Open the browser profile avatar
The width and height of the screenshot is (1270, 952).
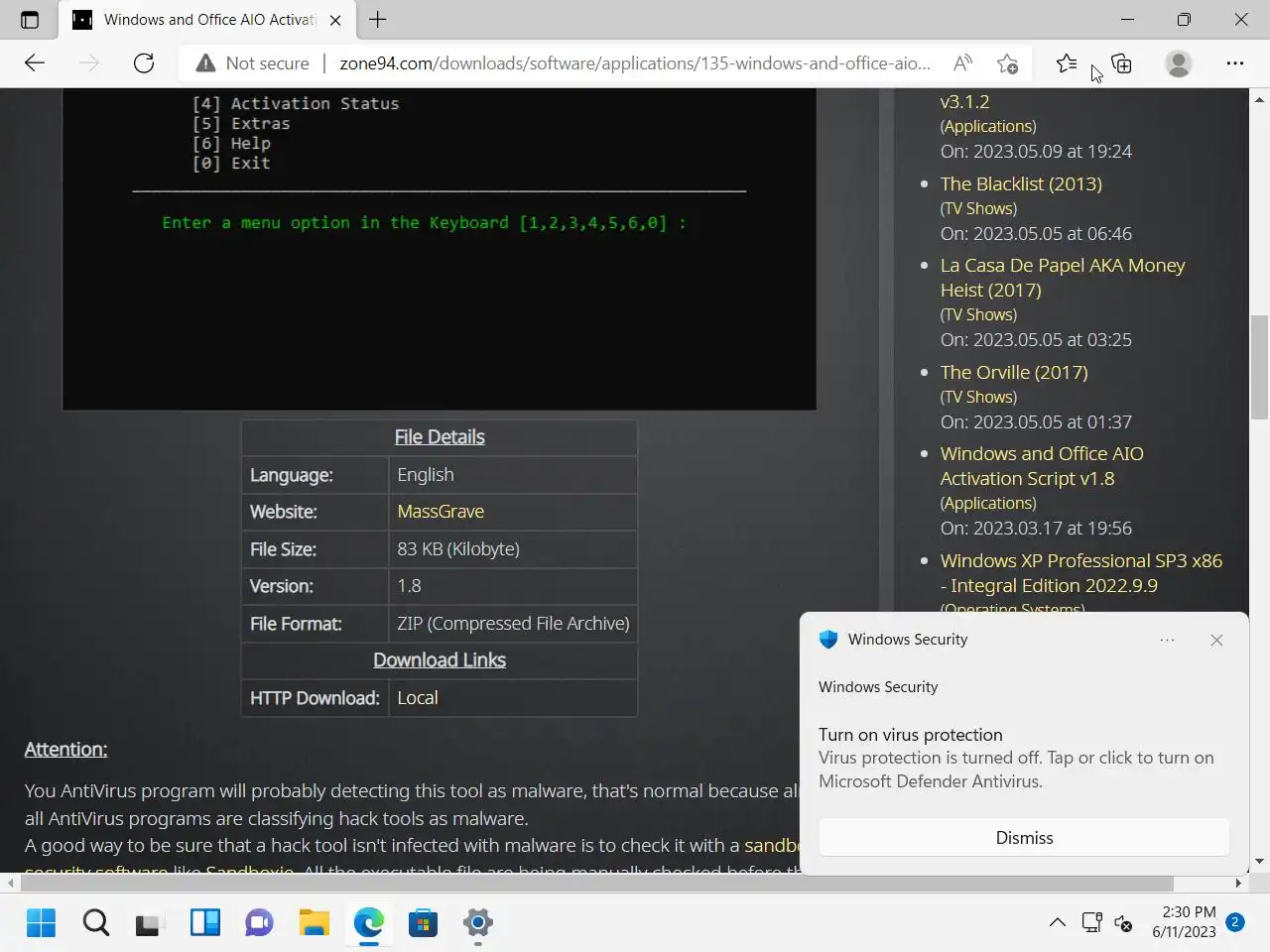click(x=1179, y=63)
